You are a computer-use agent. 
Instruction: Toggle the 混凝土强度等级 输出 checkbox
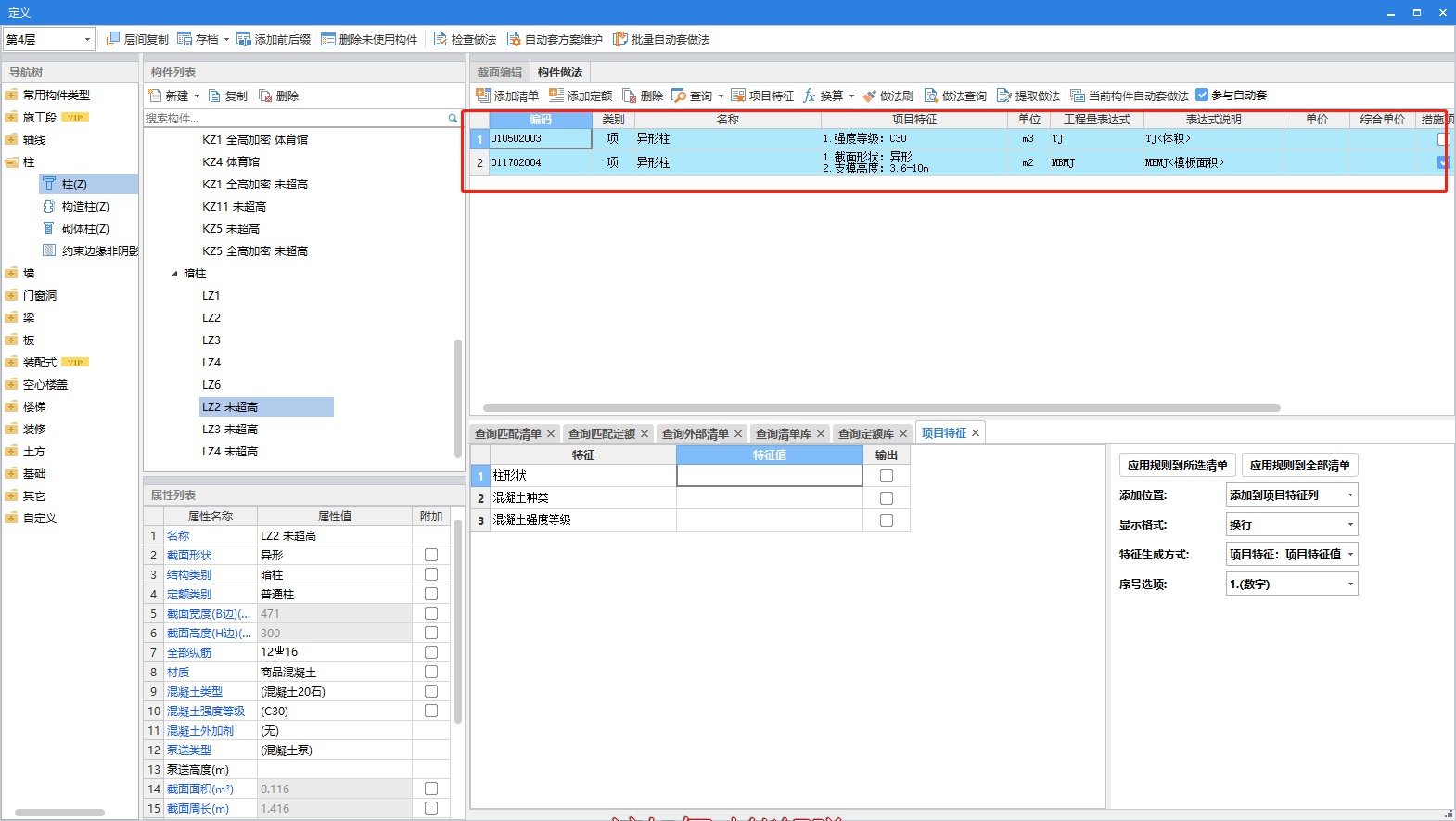click(x=887, y=520)
